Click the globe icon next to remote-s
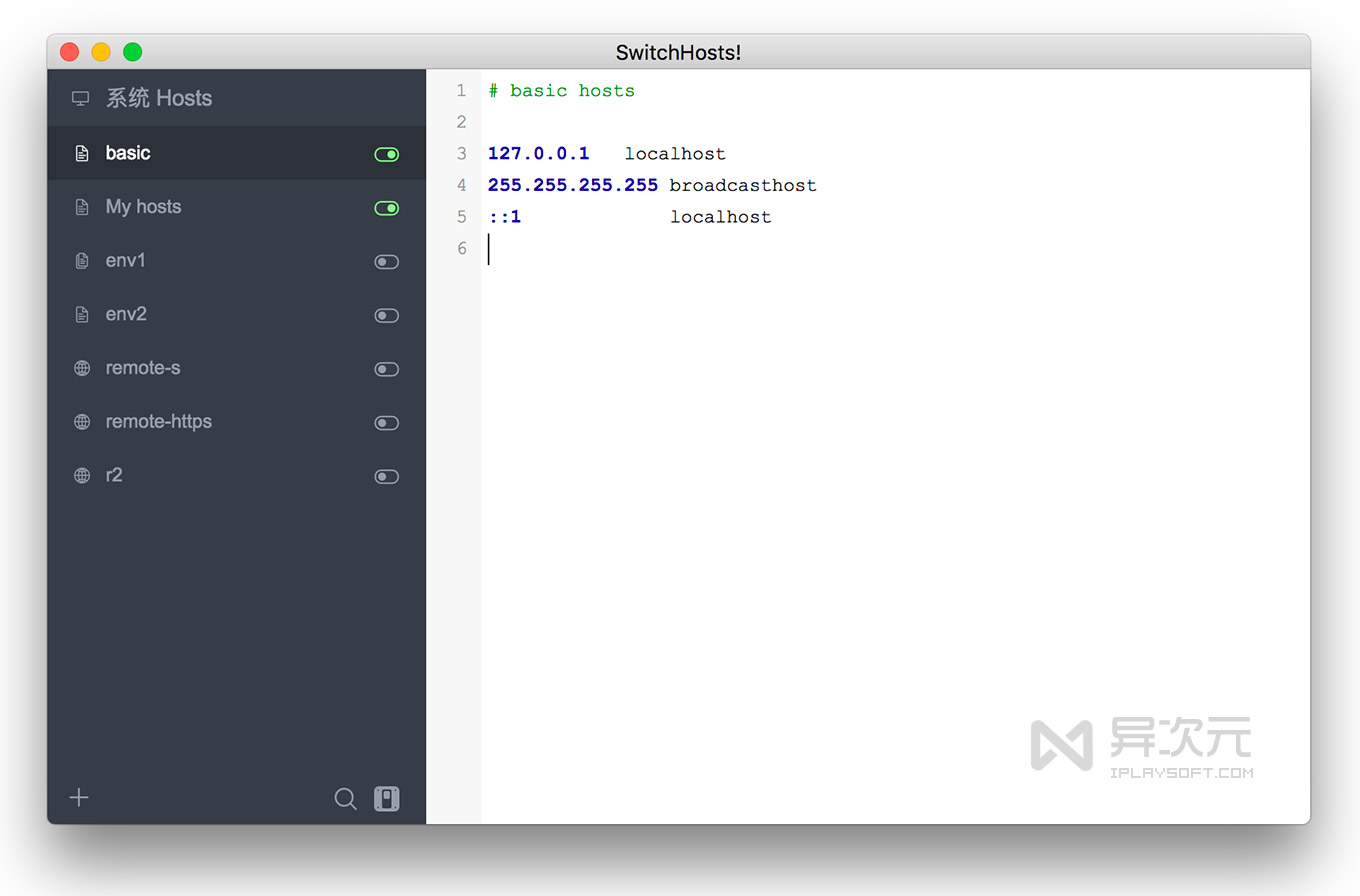 [x=82, y=368]
